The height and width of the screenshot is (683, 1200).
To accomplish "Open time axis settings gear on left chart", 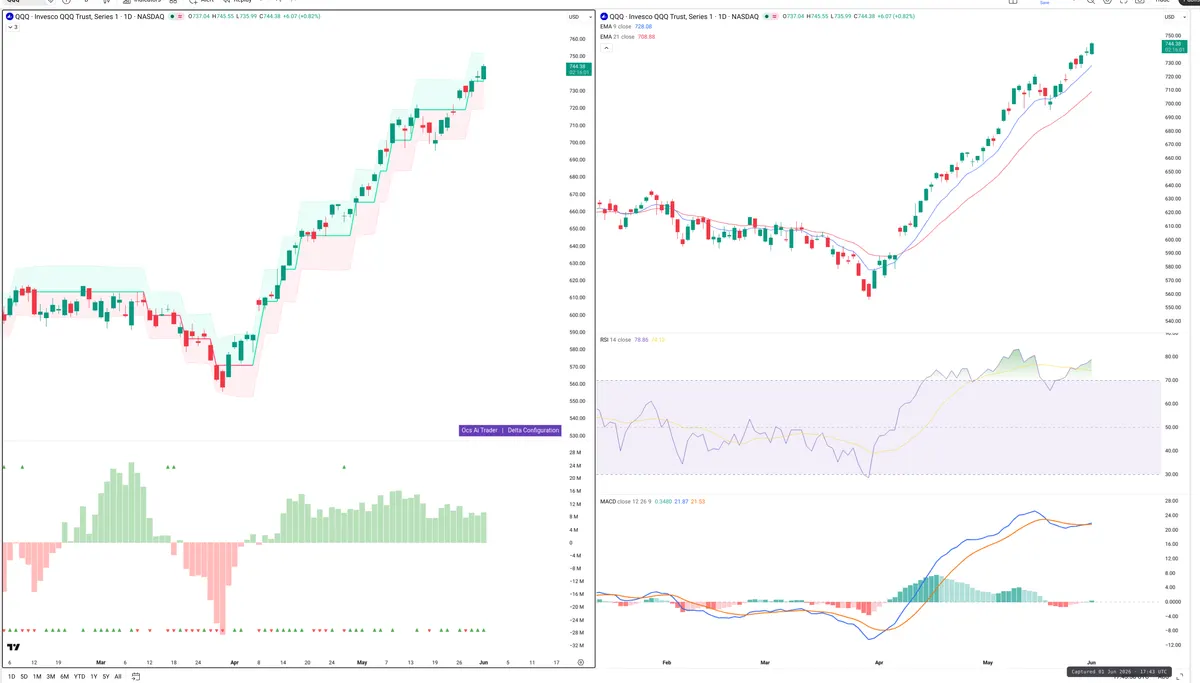I will tap(580, 662).
